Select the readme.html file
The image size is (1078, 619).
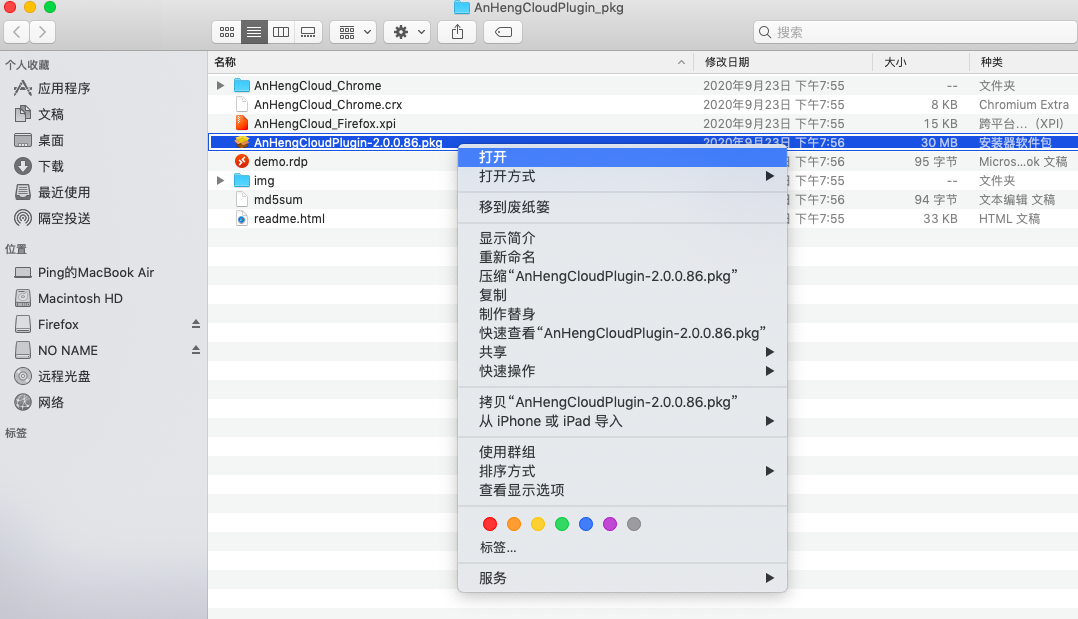289,219
